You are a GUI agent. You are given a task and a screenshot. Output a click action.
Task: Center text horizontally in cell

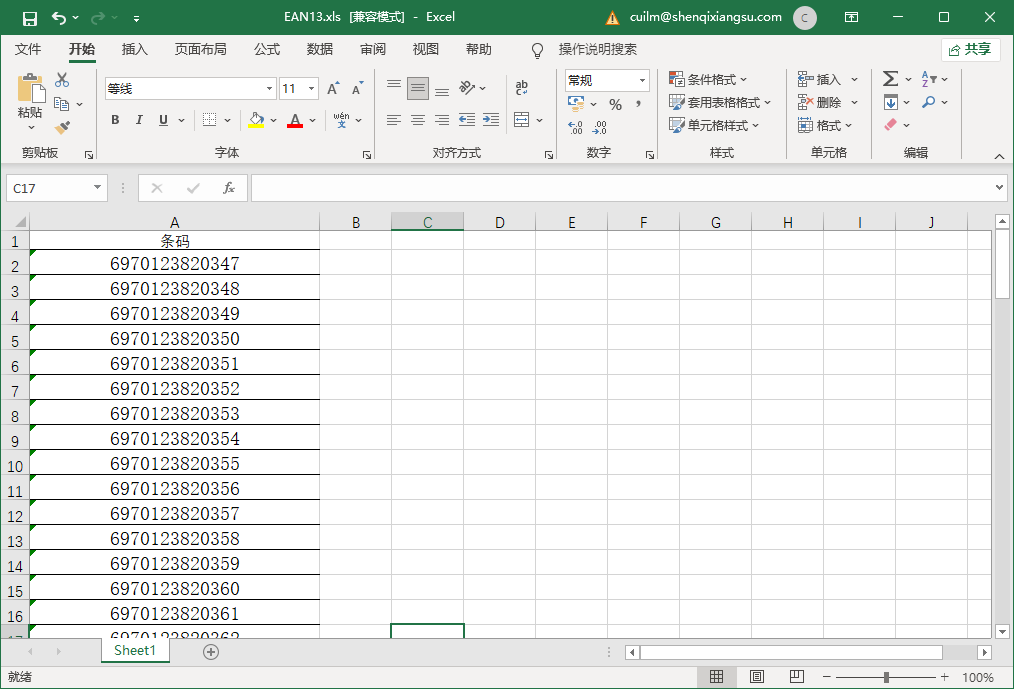pos(418,120)
